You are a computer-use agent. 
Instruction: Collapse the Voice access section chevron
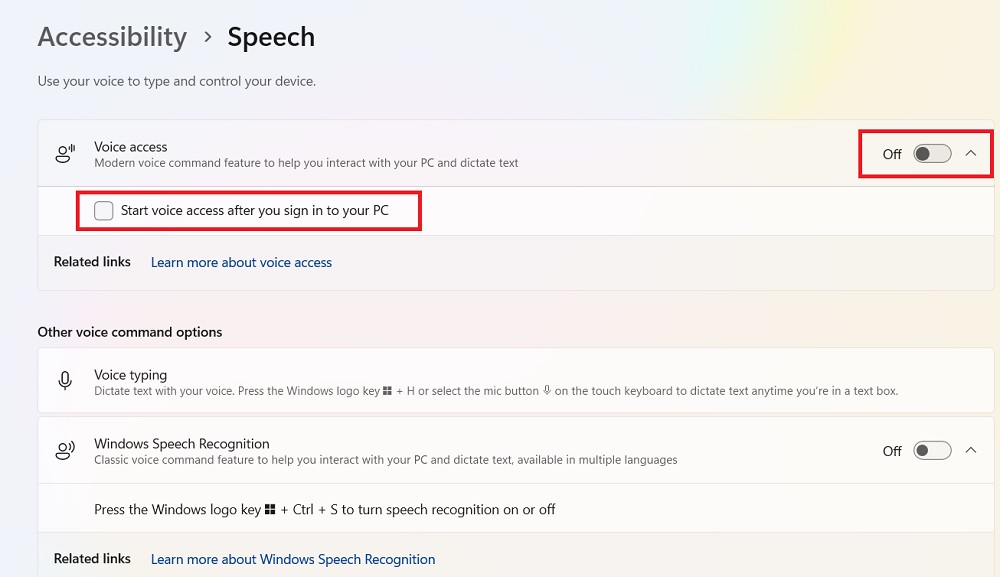pyautogui.click(x=970, y=153)
